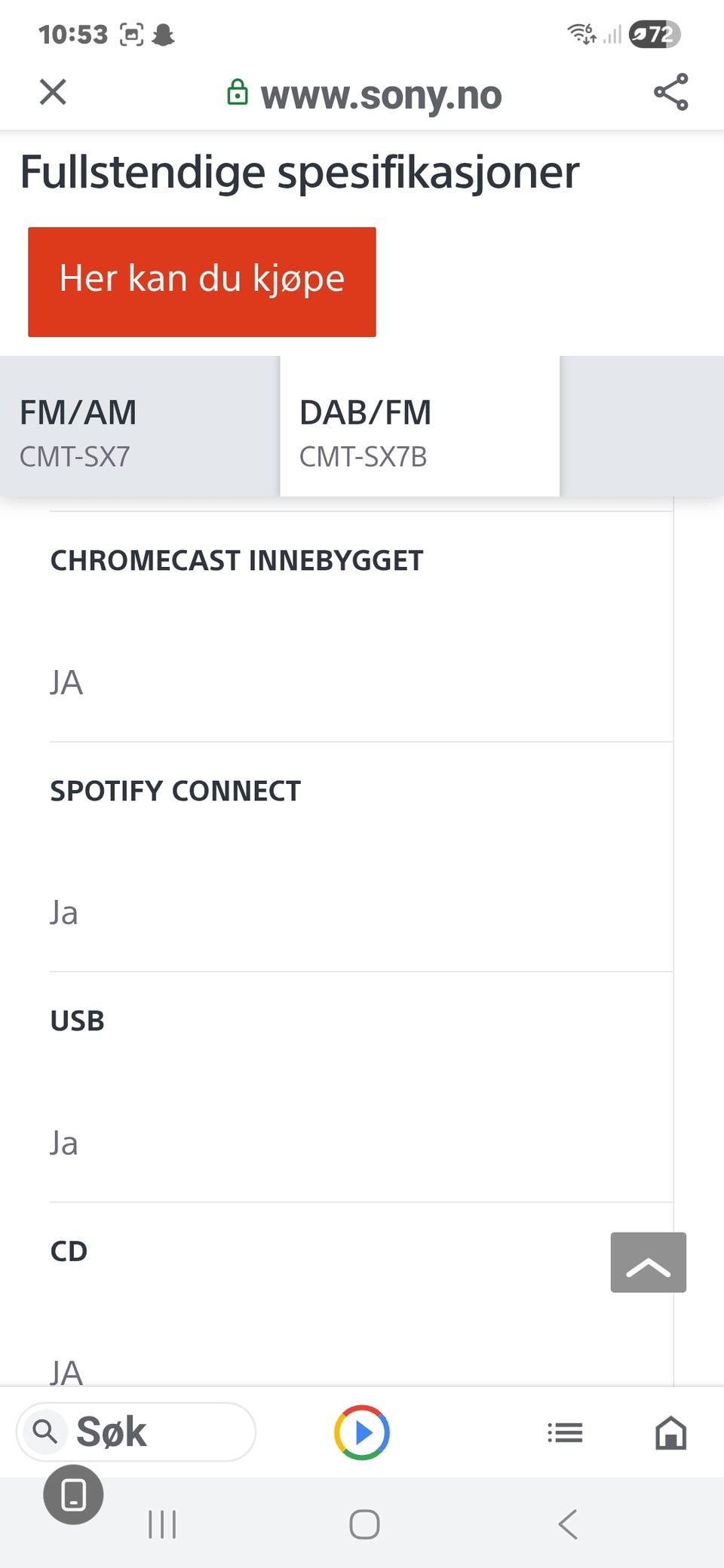Close the browser tab with X icon
Screen dimensions: 724x1568
53,93
